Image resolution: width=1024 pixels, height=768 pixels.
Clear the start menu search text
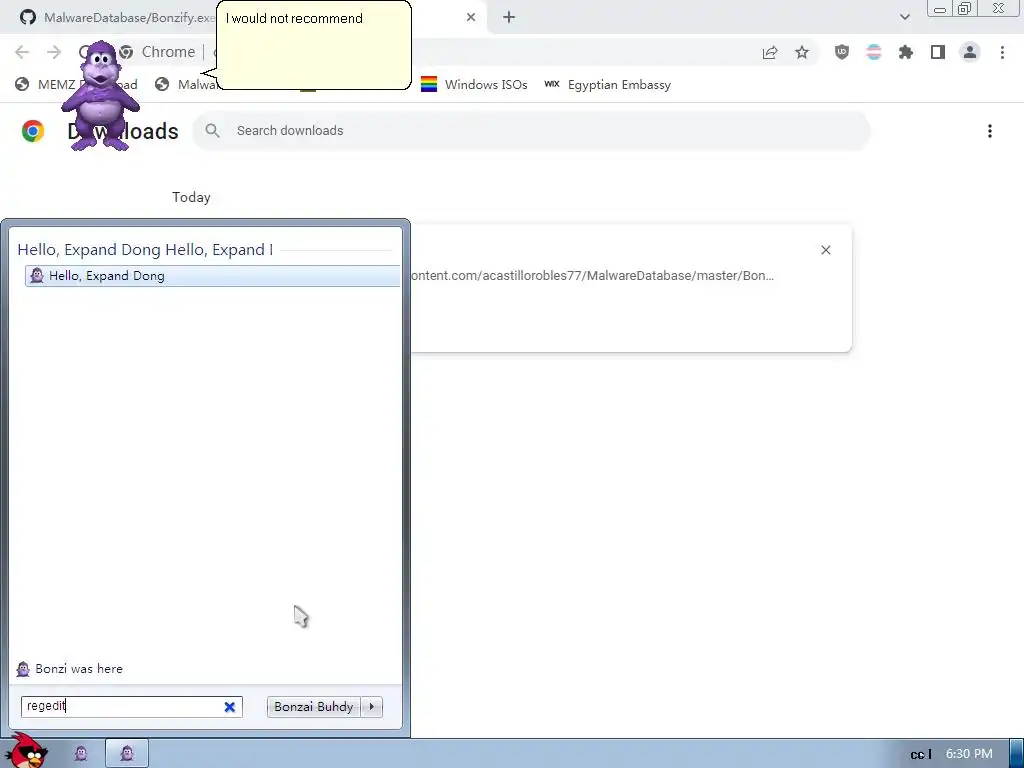pyautogui.click(x=230, y=707)
